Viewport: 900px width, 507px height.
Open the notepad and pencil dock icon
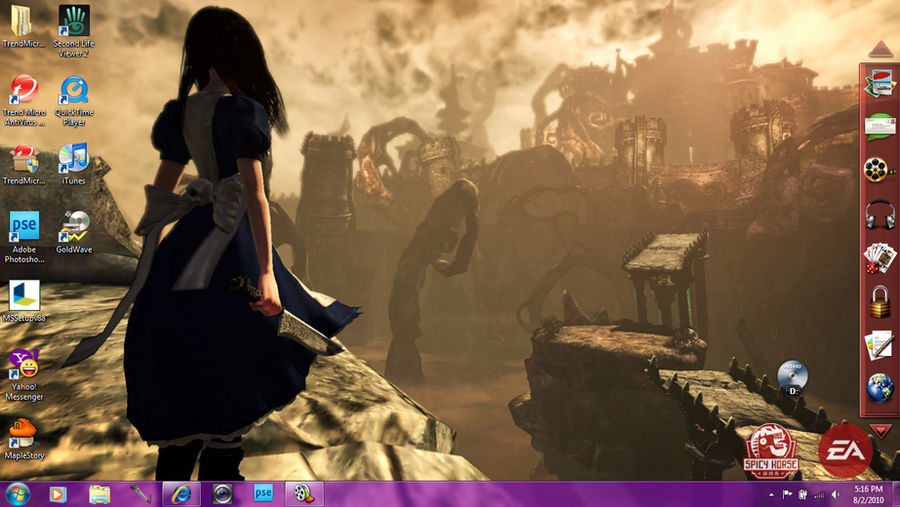coord(879,345)
